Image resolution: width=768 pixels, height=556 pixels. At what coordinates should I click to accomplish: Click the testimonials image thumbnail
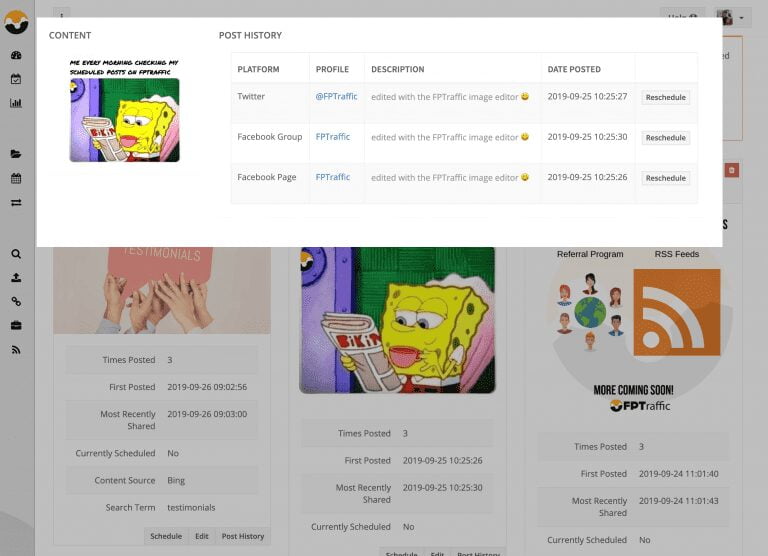click(x=162, y=290)
